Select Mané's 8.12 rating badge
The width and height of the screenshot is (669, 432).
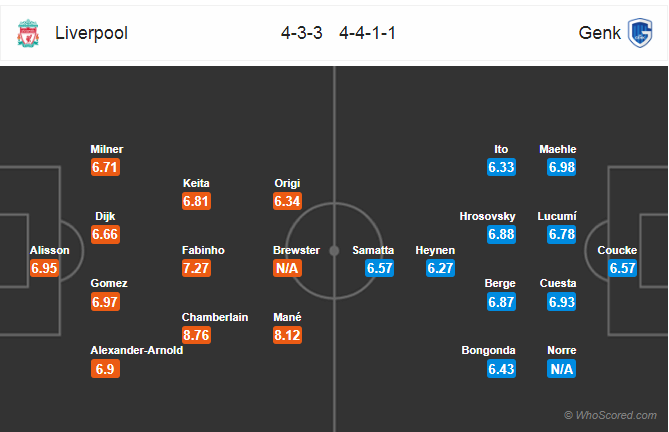point(288,335)
